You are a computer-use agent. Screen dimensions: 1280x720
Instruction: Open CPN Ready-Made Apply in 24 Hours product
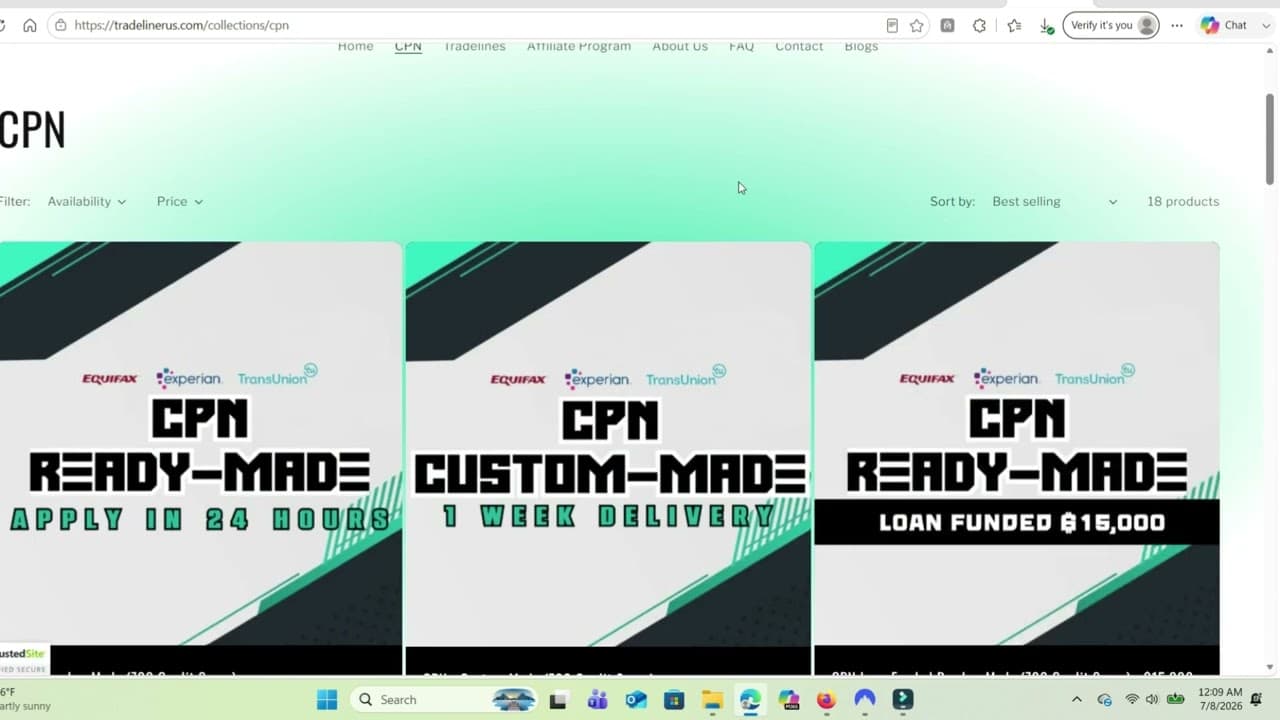(200, 458)
